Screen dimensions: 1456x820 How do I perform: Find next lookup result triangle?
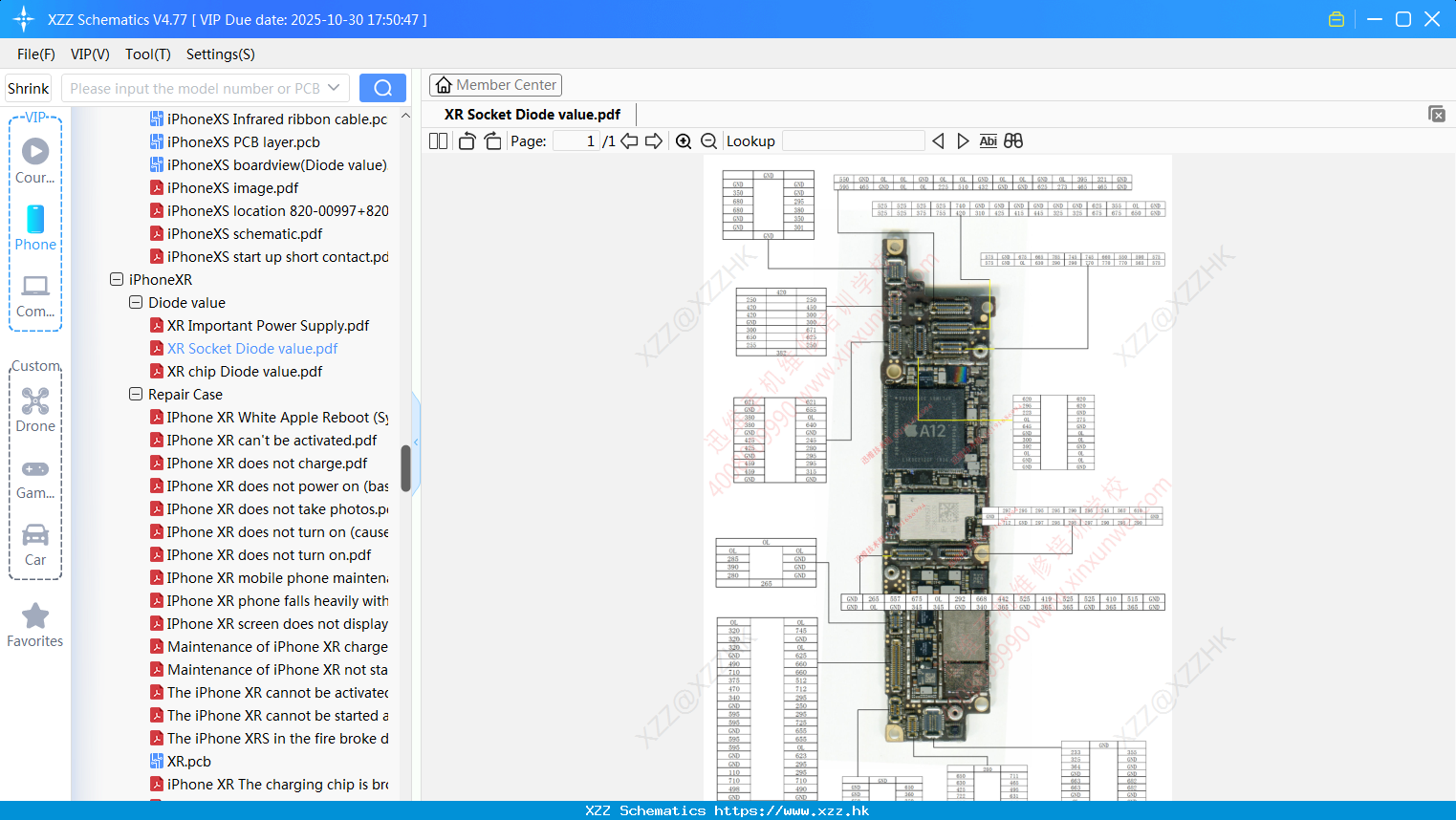(x=963, y=141)
